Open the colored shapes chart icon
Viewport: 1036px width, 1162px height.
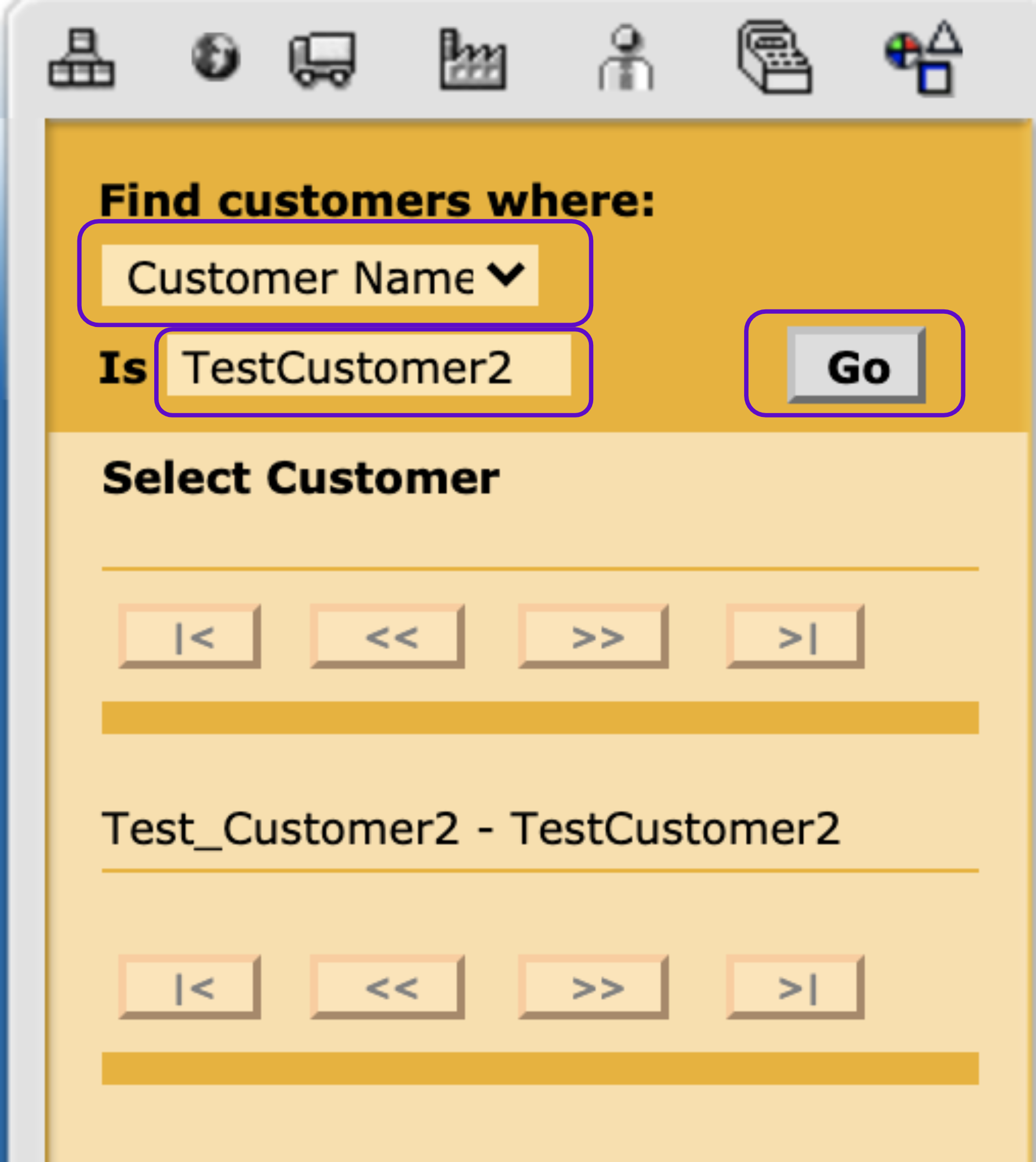925,58
